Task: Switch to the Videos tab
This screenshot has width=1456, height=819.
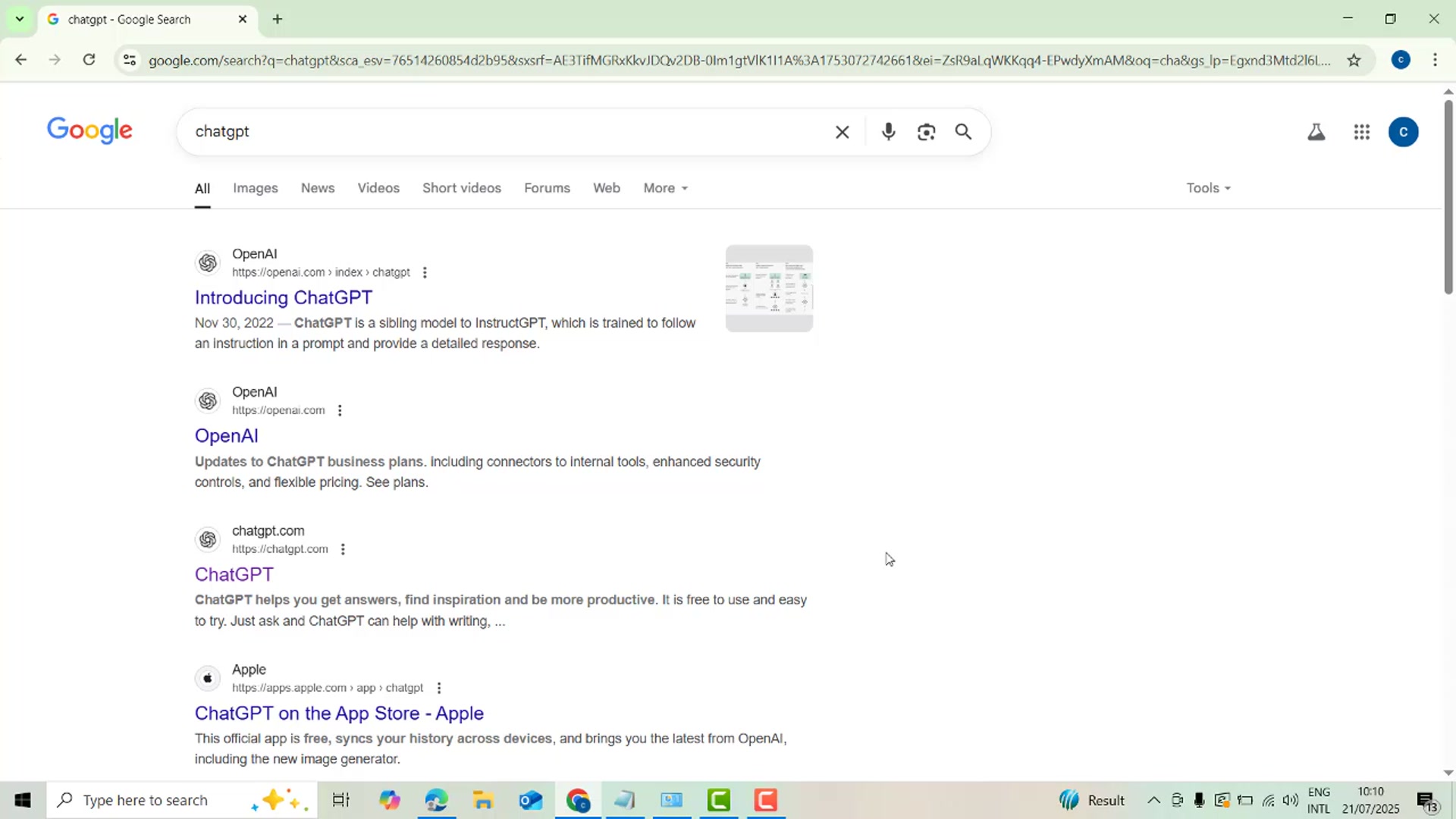Action: [x=378, y=188]
